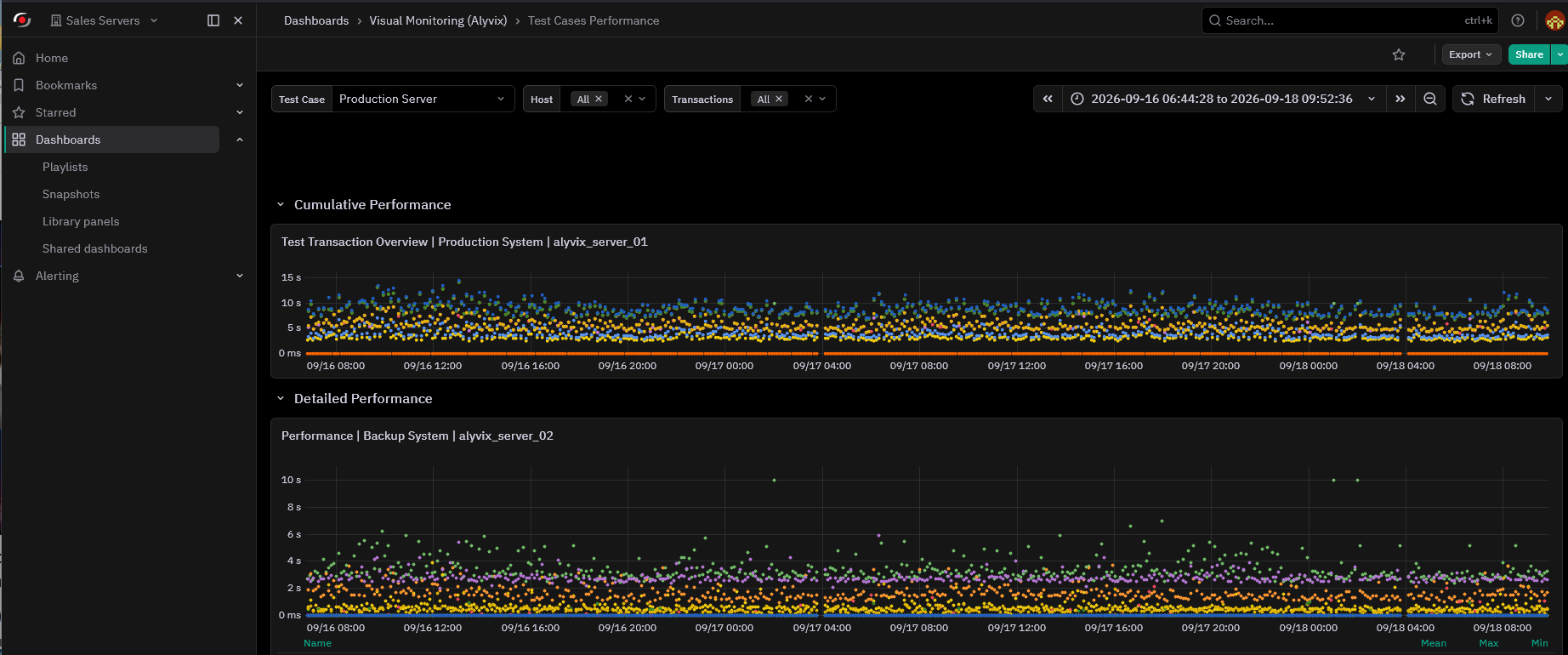Click the Test Cases Performance breadcrumb

coord(594,20)
